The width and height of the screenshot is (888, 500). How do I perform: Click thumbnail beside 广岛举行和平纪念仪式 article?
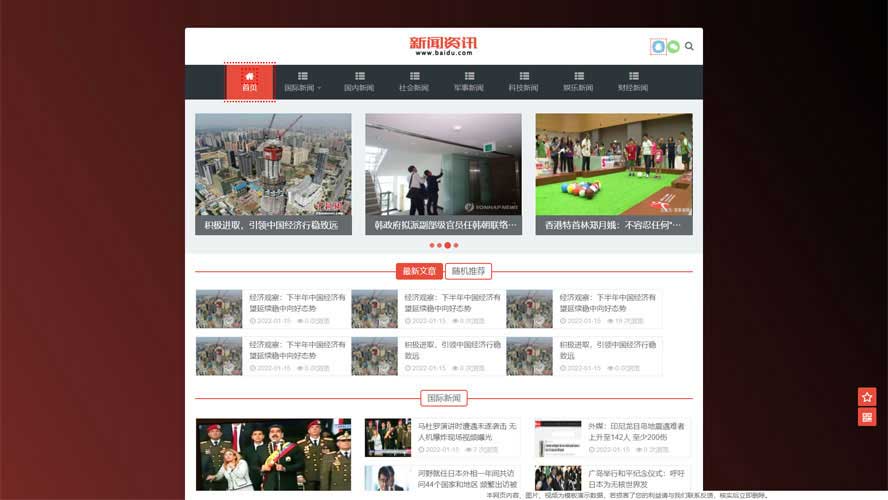tap(558, 478)
